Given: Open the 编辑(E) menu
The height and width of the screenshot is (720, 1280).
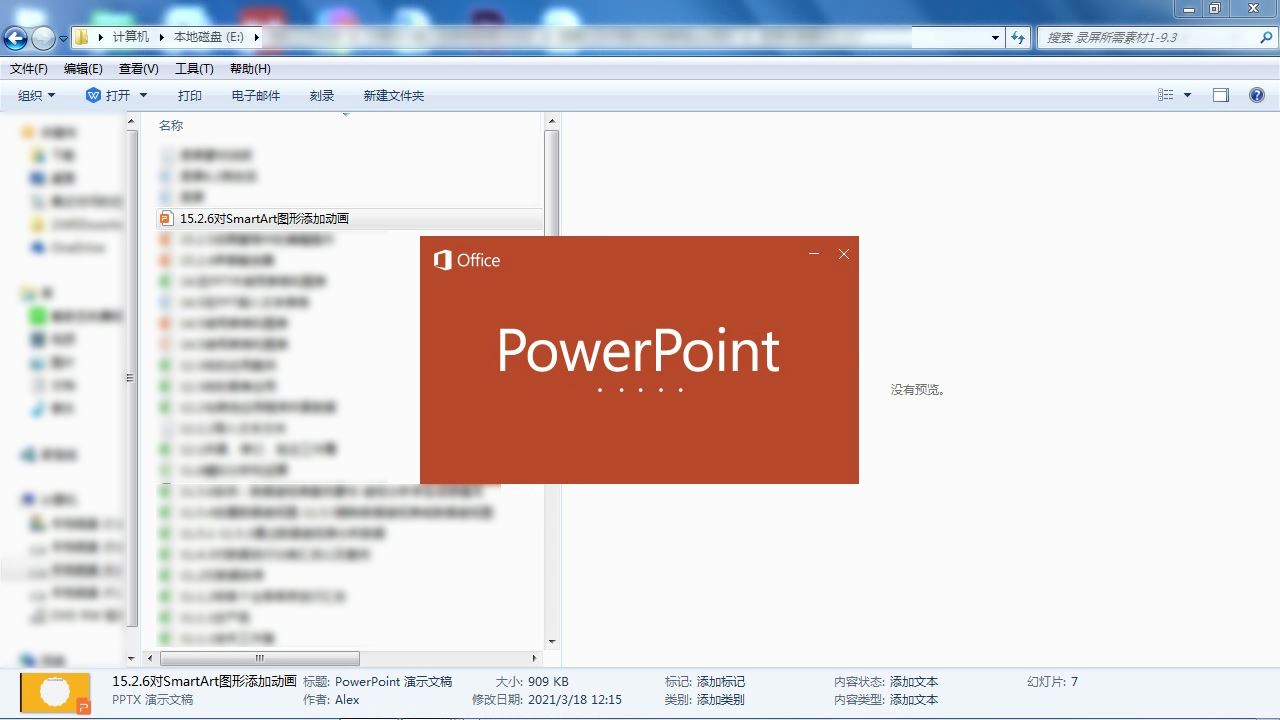Looking at the screenshot, I should tap(83, 69).
